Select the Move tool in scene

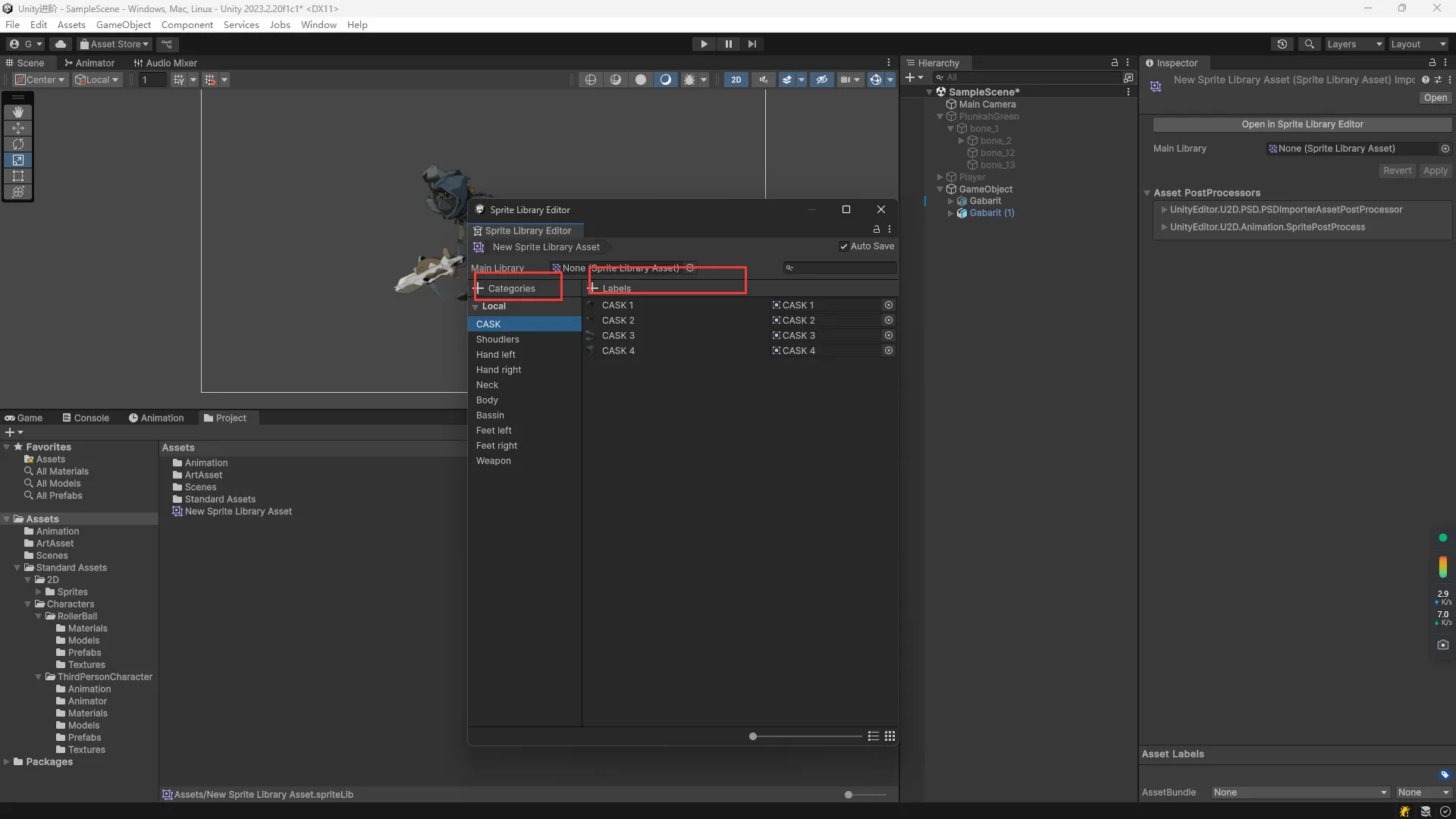[18, 127]
